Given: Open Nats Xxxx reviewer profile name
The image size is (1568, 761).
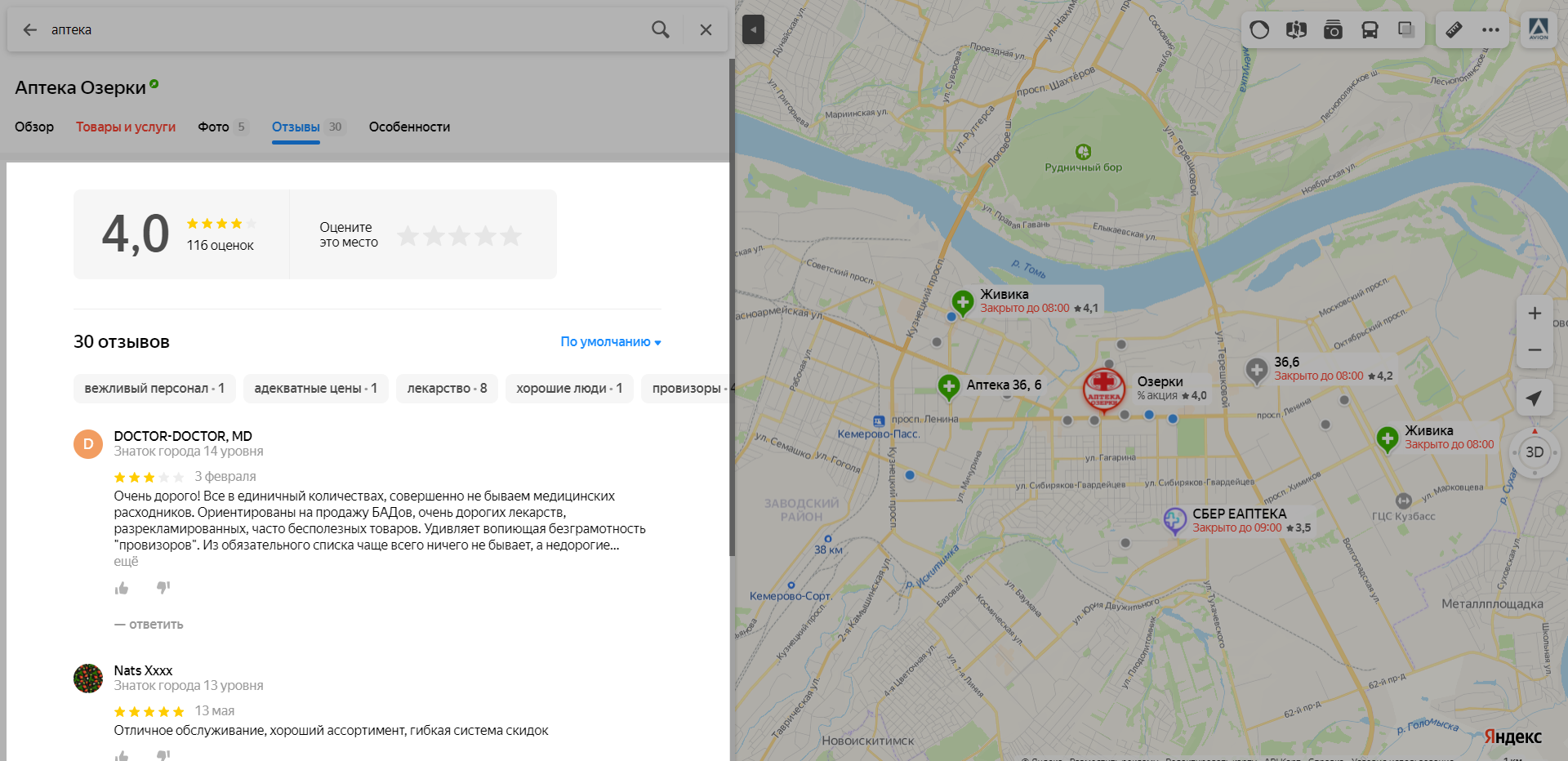Looking at the screenshot, I should [143, 670].
